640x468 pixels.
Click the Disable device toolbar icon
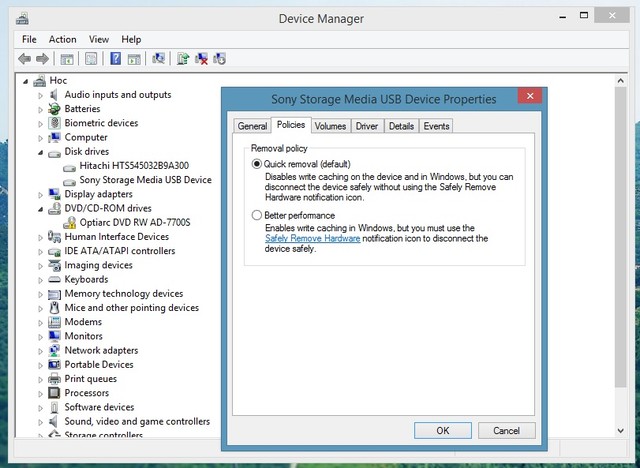pos(219,59)
